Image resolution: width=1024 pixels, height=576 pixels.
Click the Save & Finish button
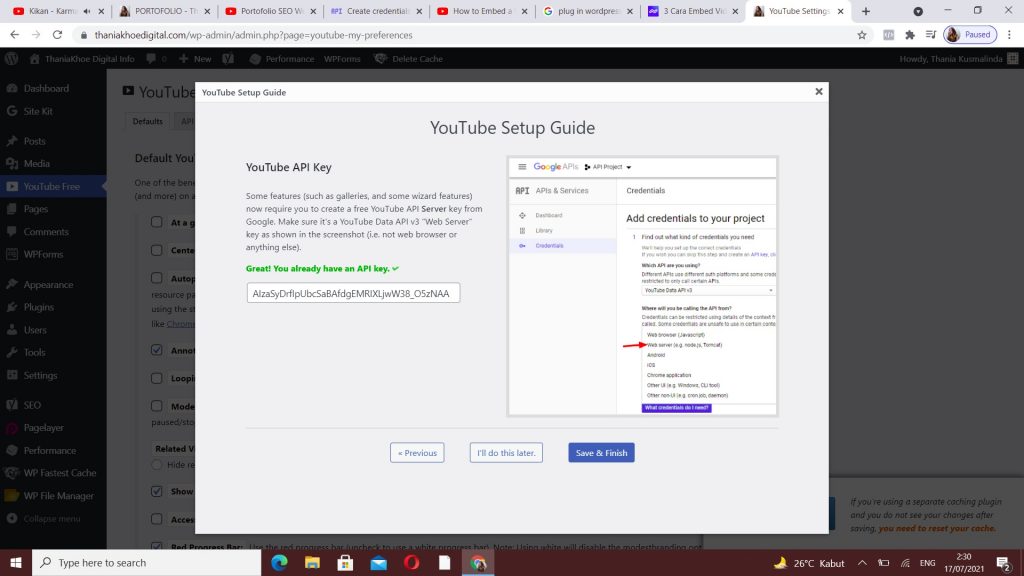601,452
